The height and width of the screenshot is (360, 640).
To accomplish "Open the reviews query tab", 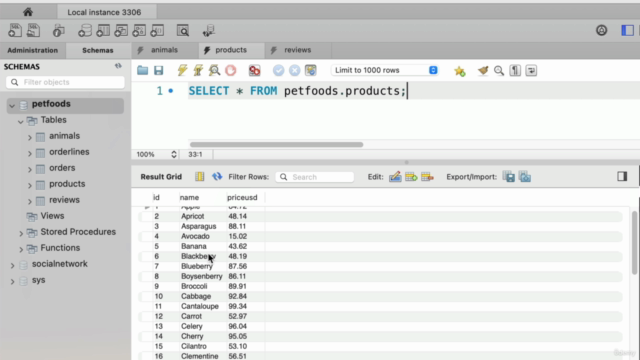I will tap(298, 50).
